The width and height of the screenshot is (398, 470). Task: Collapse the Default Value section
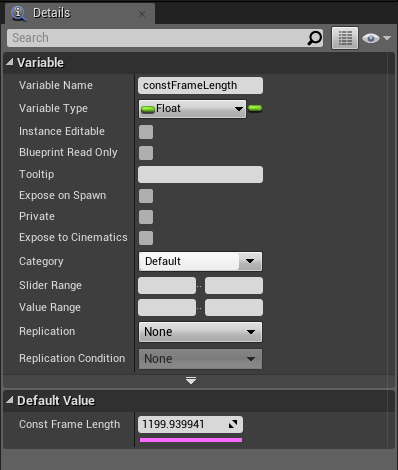(x=10, y=400)
